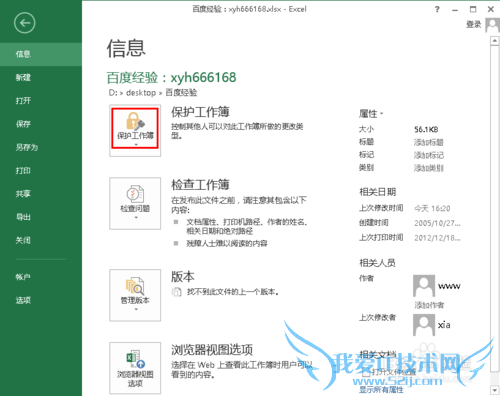
Task: Select 关闭 (Close) in the sidebar
Action: [41, 240]
